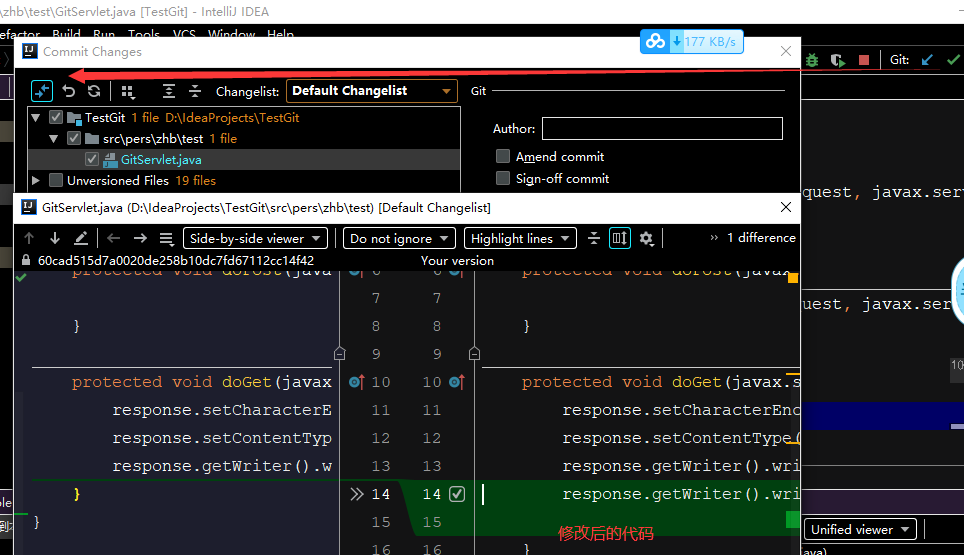
Task: Click the Revert (undo arrow) icon
Action: (69, 92)
